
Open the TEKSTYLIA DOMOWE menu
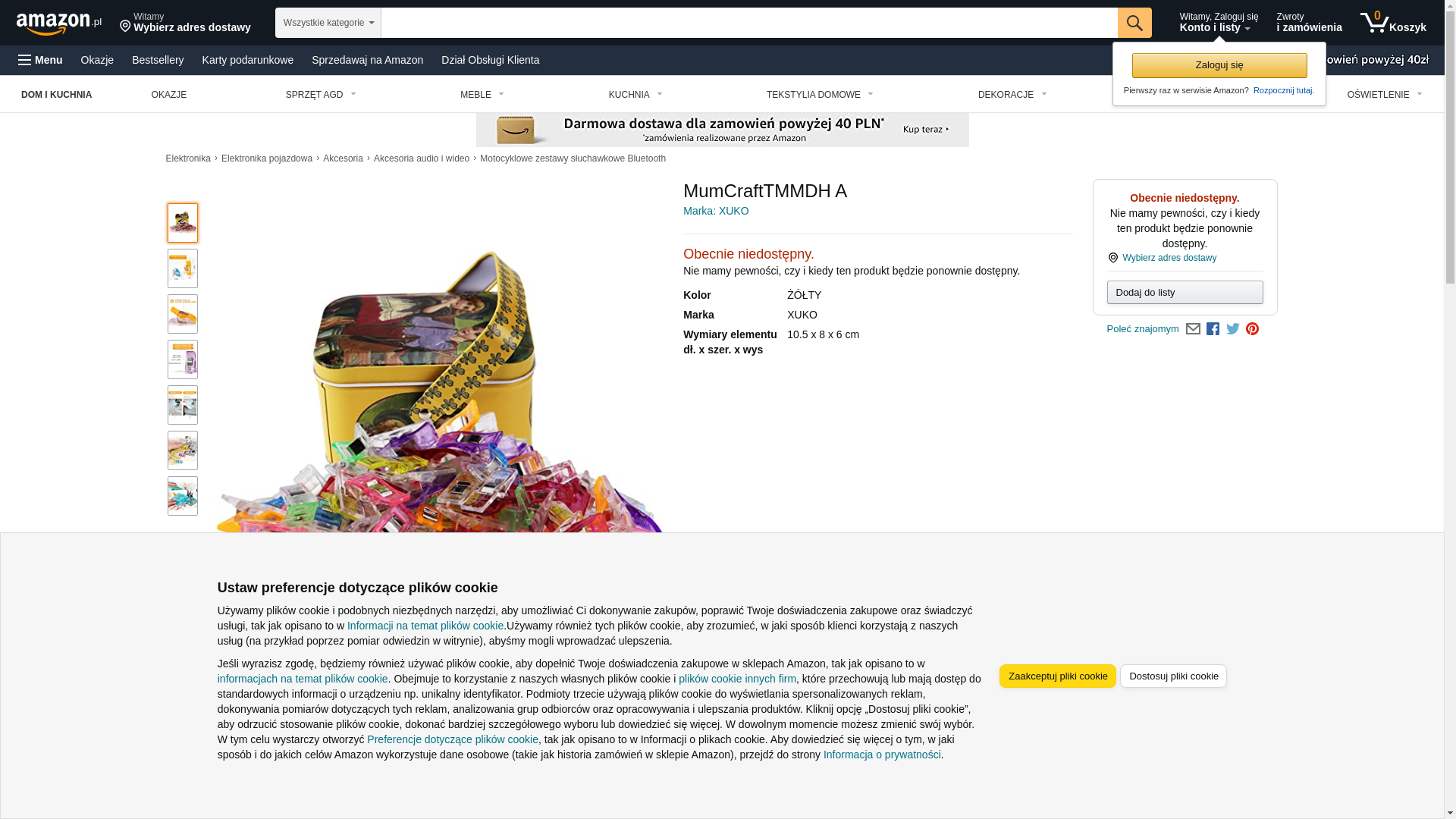(820, 95)
